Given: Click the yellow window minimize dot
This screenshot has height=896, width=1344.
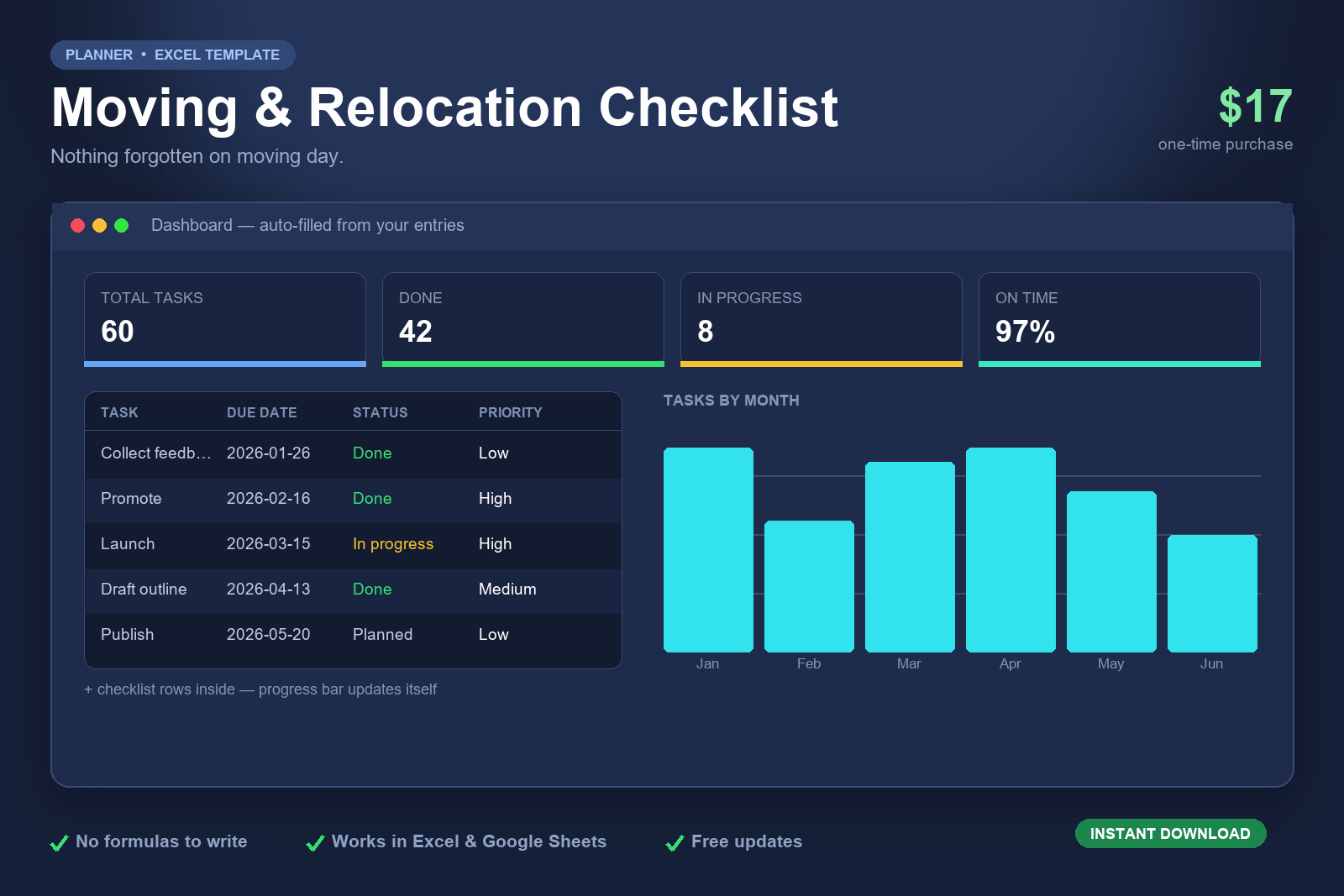Looking at the screenshot, I should tap(99, 225).
